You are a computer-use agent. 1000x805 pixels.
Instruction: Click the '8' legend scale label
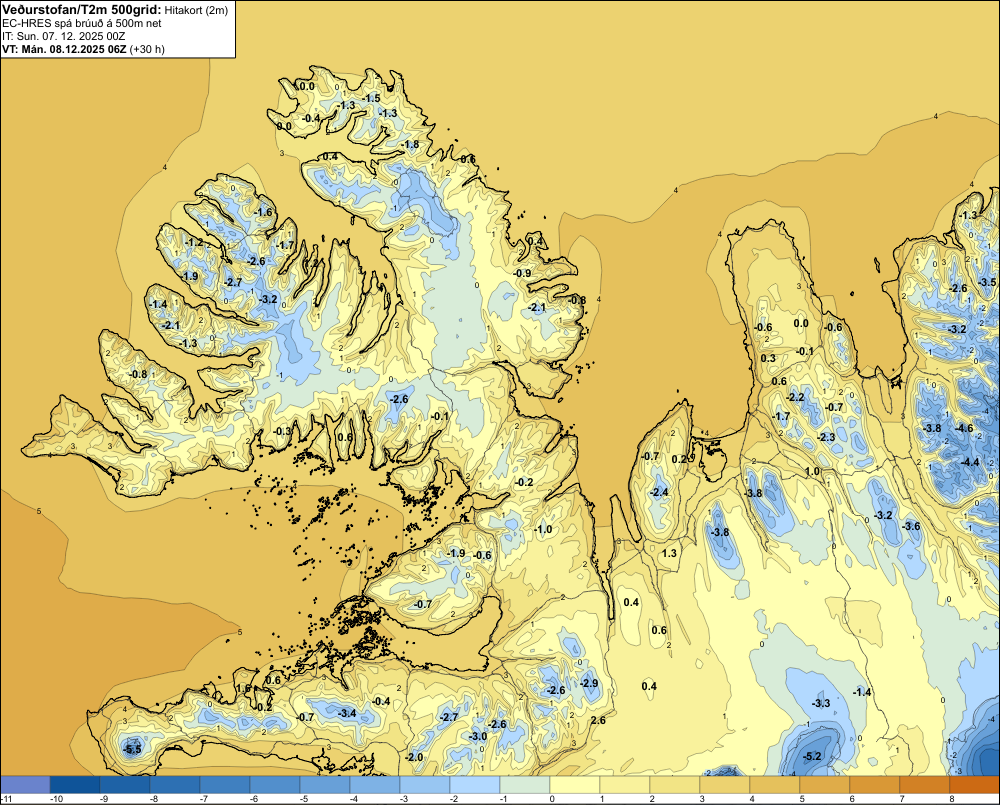tap(951, 799)
